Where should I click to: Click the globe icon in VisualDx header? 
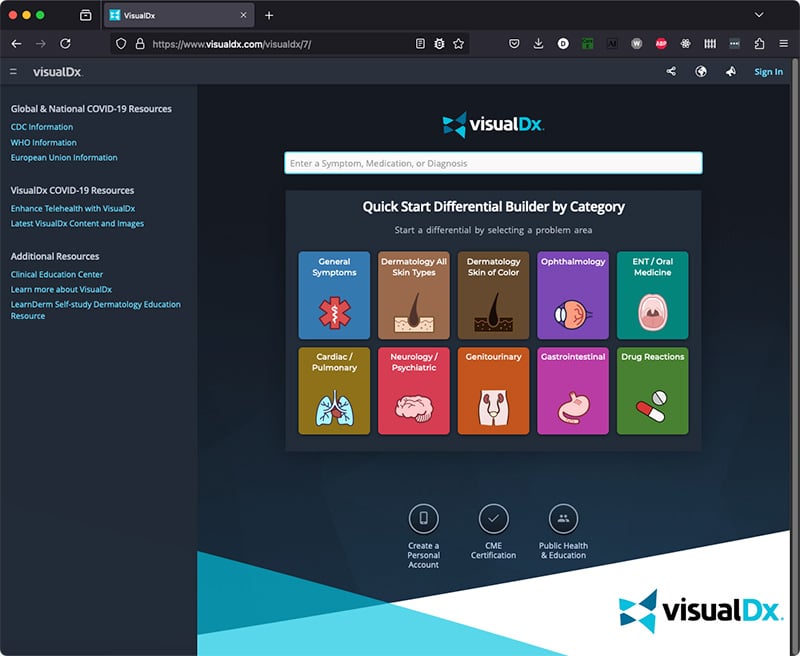coord(701,71)
